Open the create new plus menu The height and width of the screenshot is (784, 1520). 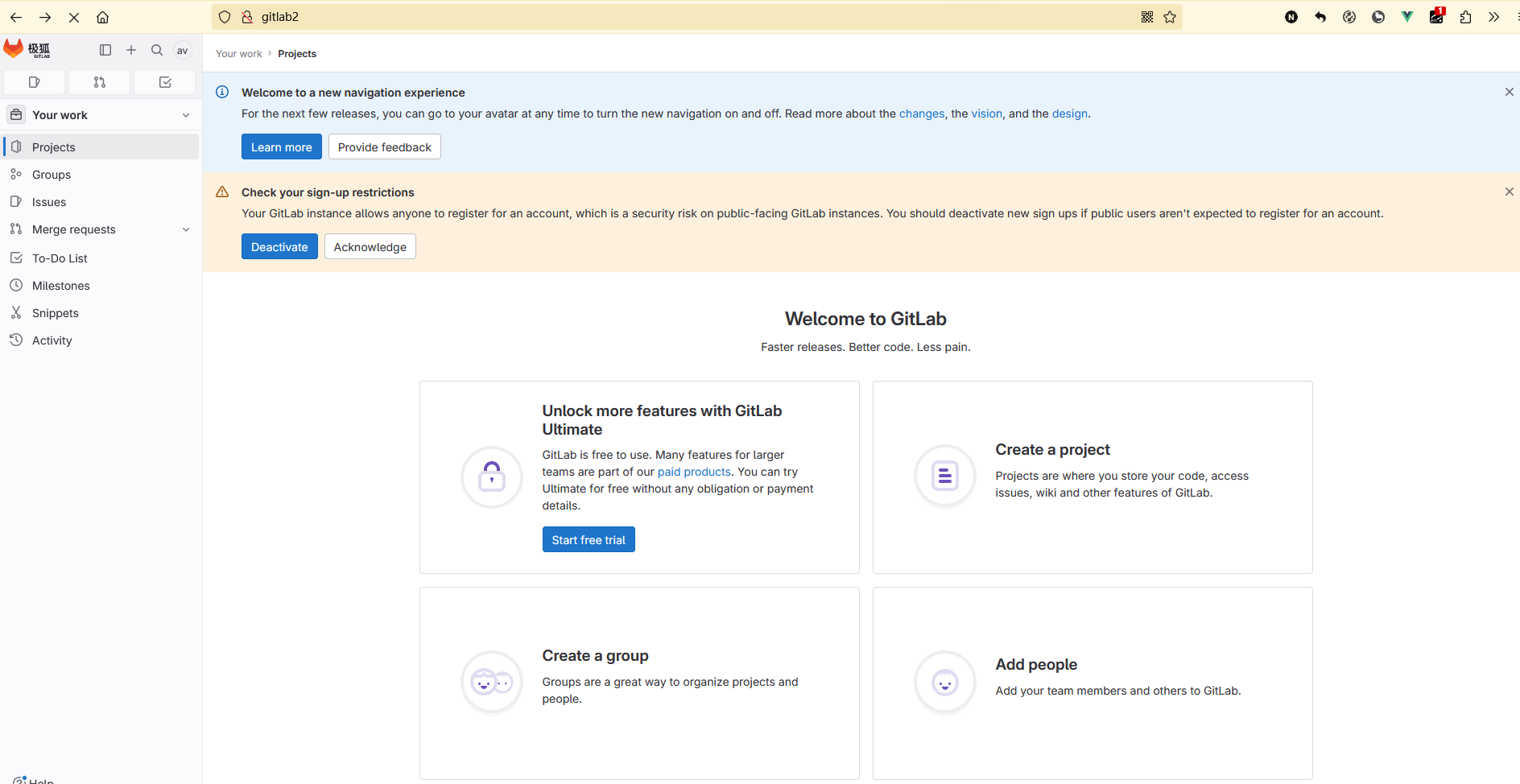[x=131, y=50]
